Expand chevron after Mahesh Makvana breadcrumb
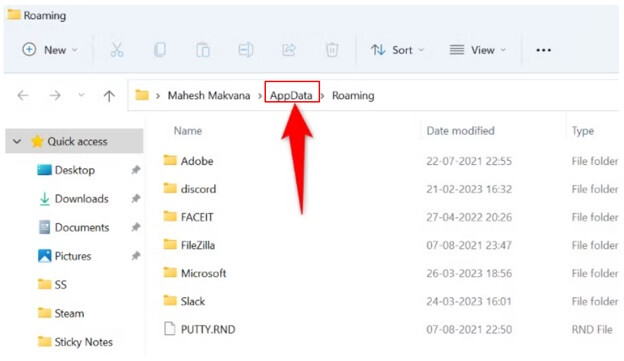The width and height of the screenshot is (624, 361). [x=259, y=96]
